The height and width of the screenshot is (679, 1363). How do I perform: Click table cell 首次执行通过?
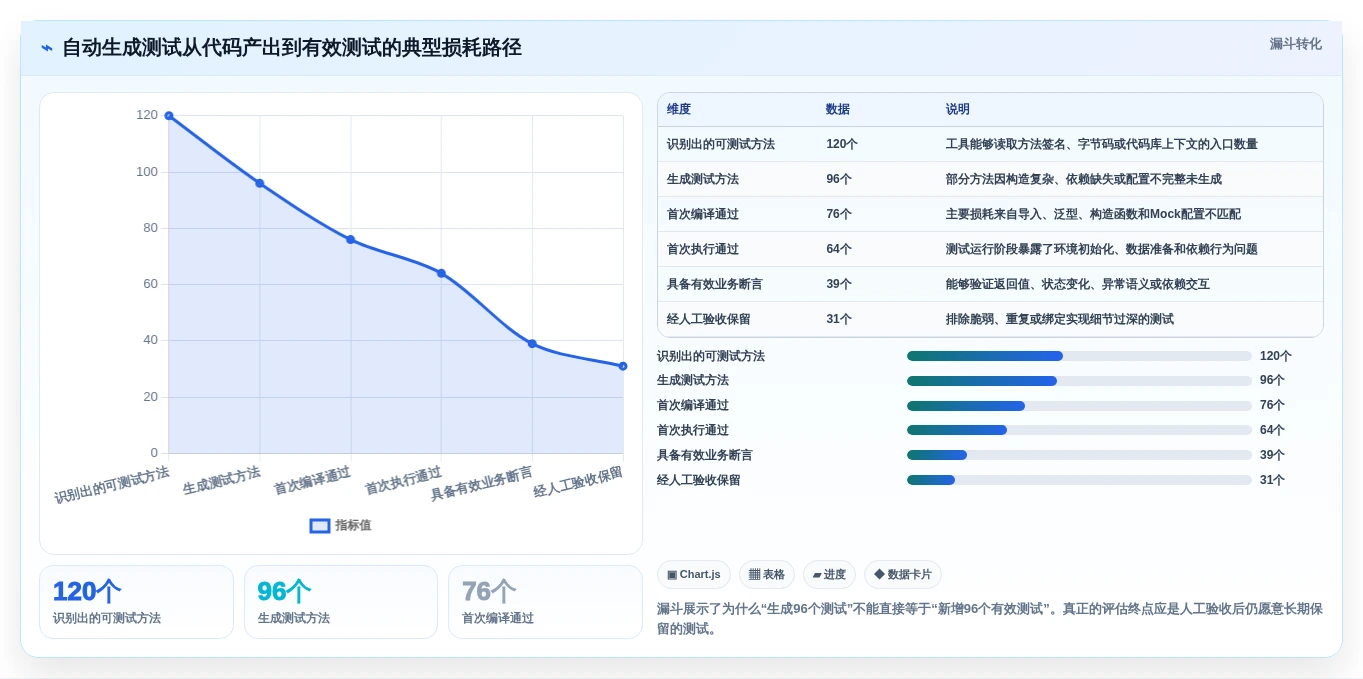pos(703,249)
